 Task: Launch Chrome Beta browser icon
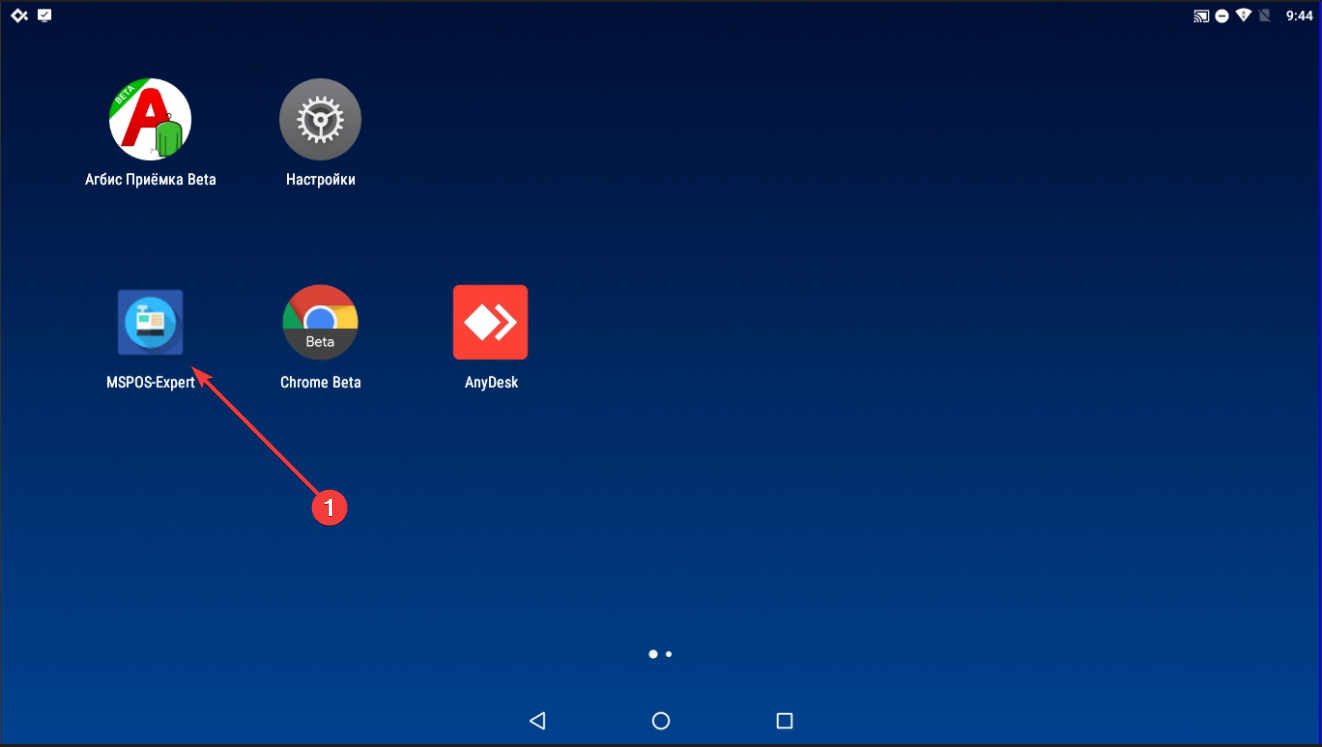point(320,322)
